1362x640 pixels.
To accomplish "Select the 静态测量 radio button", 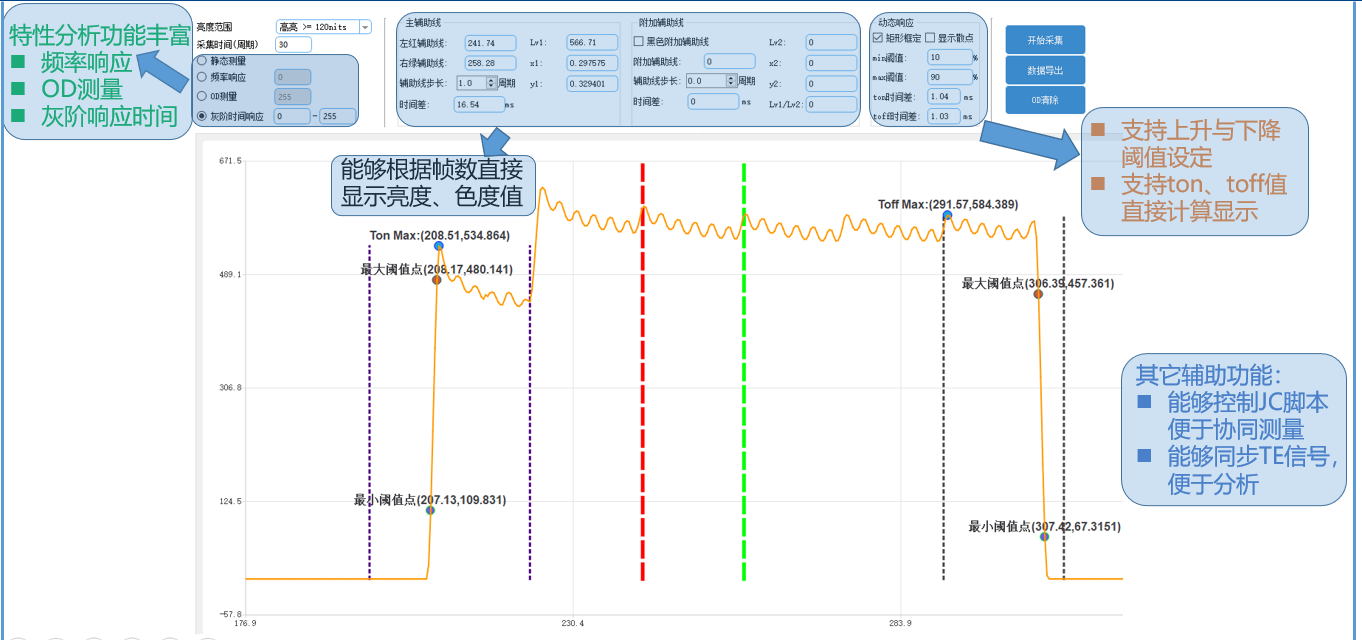I will tap(202, 61).
